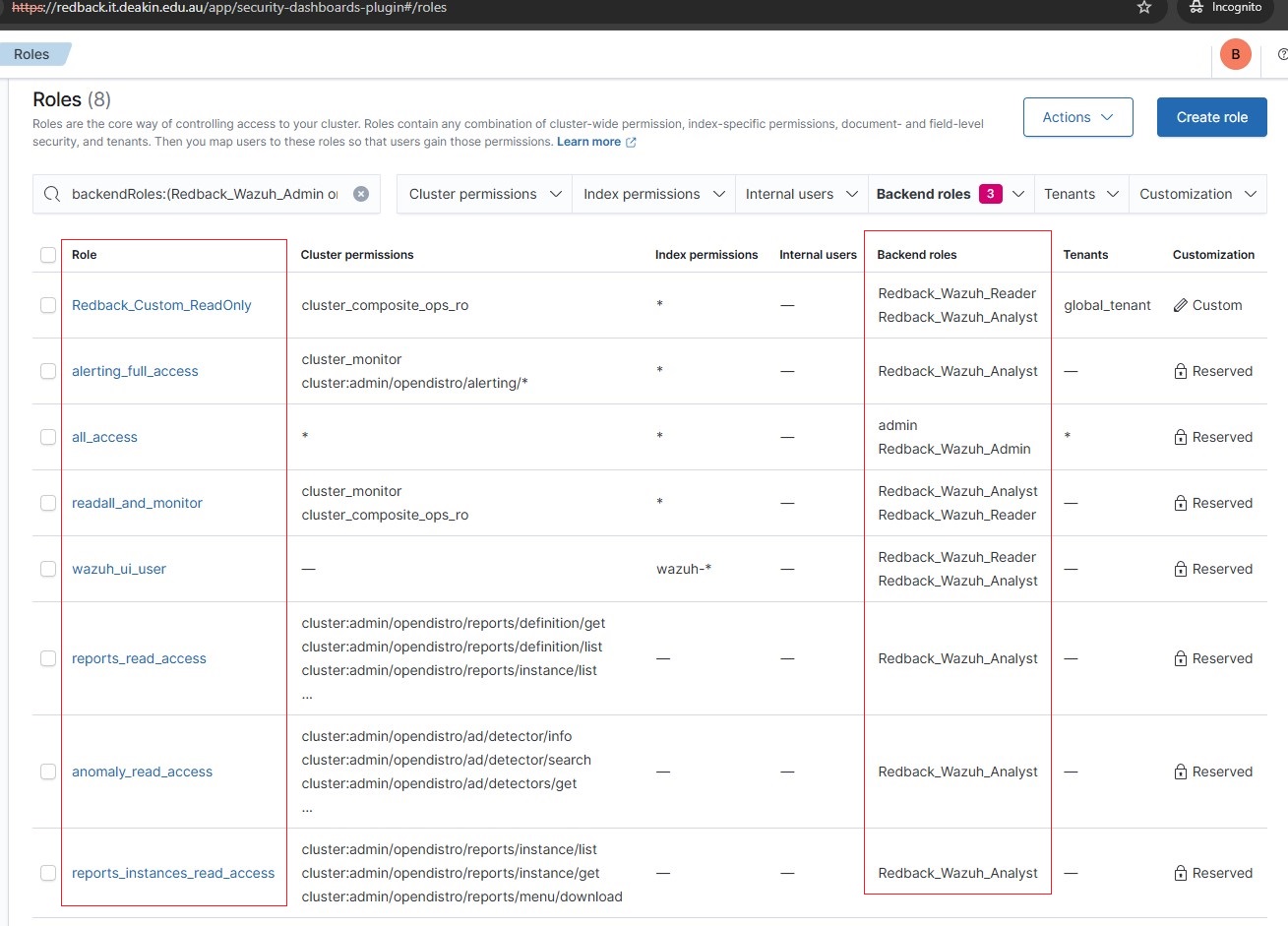Click the Roles breadcrumb tab
Screen dimensions: 1288x926
tap(31, 54)
